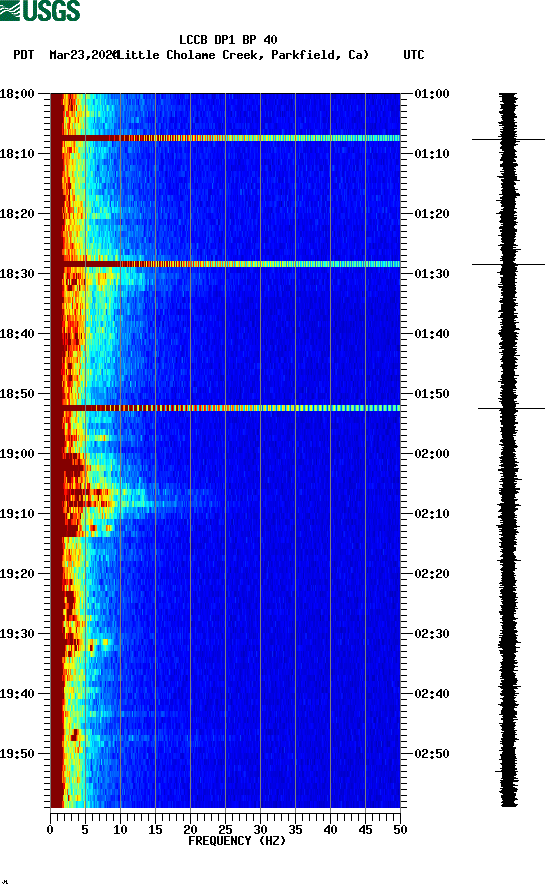Click the '01:50' UTC time label
The width and height of the screenshot is (552, 893).
[x=432, y=394]
